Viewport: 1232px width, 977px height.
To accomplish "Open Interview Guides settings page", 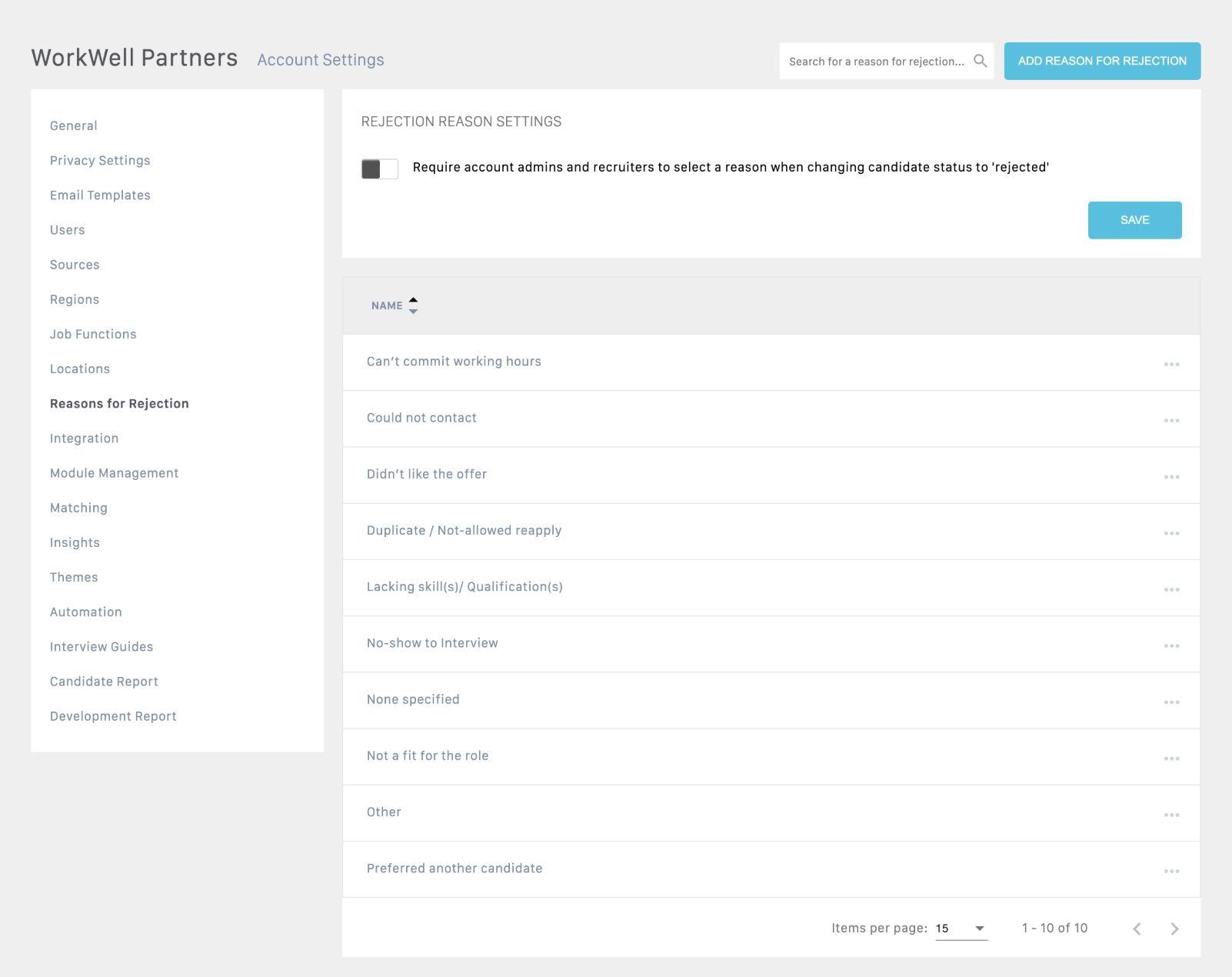I will (x=102, y=647).
